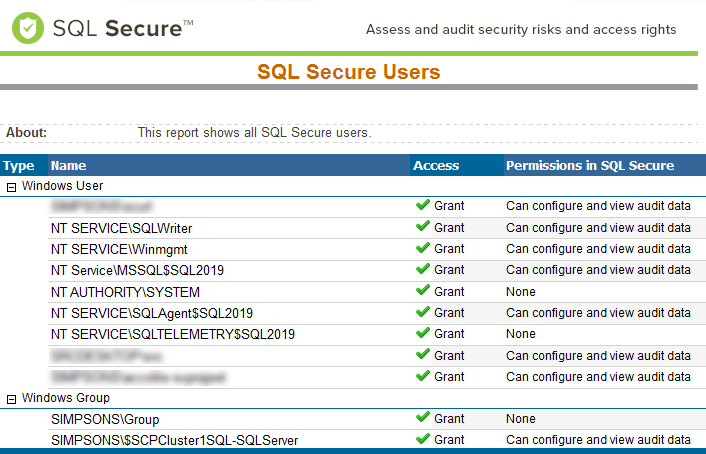
Task: Select NT AUTHORITY\SYSTEM user name
Action: tap(125, 292)
